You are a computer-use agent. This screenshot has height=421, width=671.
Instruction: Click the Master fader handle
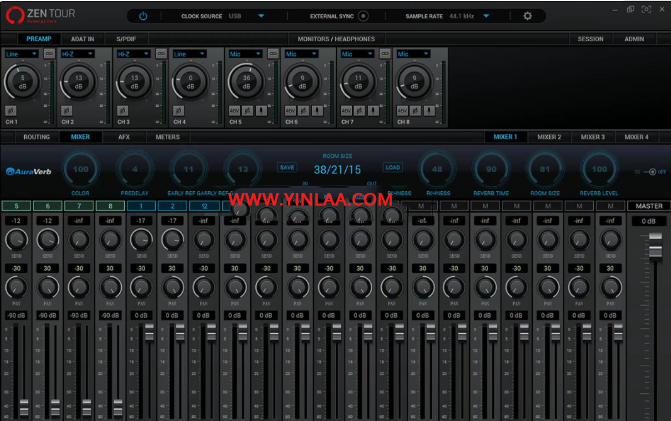pos(655,245)
